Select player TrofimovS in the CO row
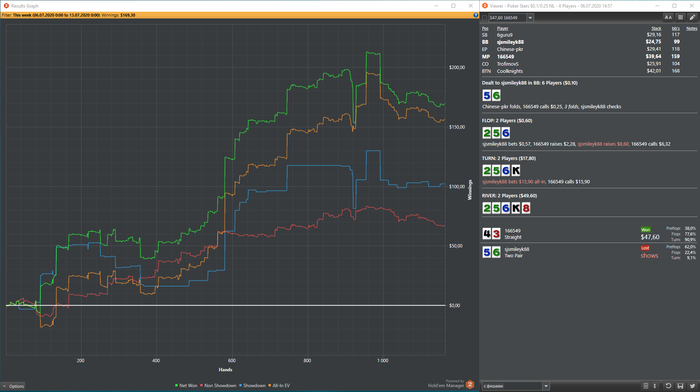The height and width of the screenshot is (392, 700). (508, 64)
